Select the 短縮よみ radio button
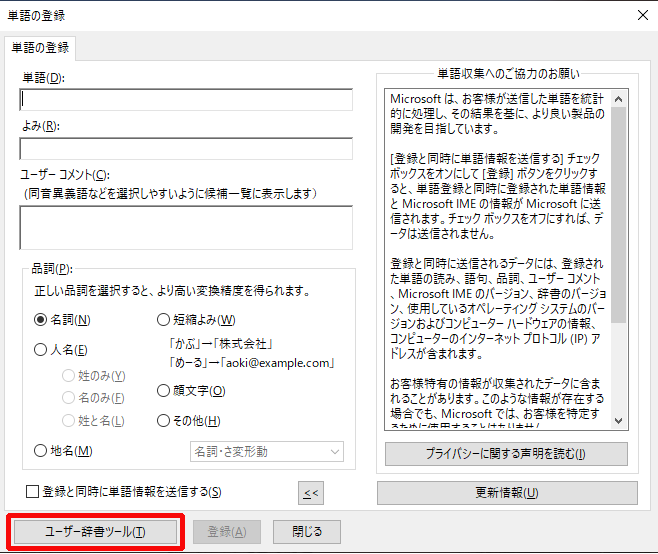The height and width of the screenshot is (554, 658). 164,320
